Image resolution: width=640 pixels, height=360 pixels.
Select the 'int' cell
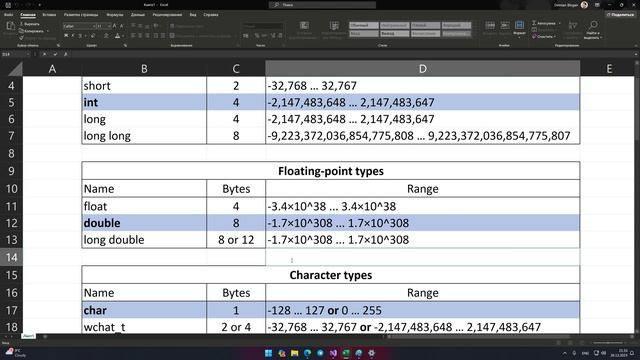(x=144, y=102)
